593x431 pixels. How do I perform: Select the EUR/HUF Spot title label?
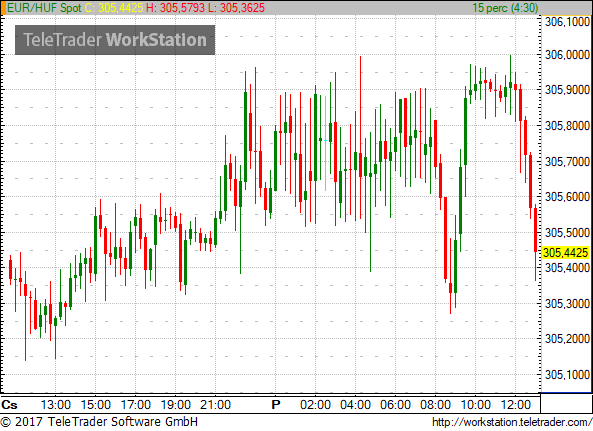(x=44, y=8)
